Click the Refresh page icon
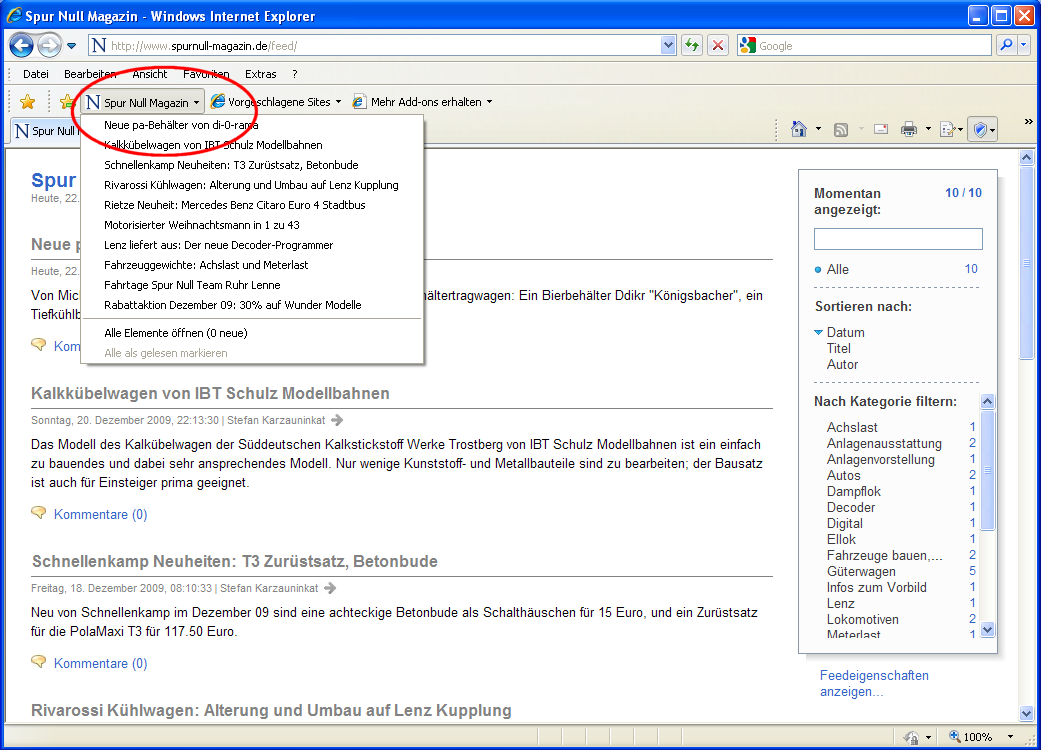The width and height of the screenshot is (1041, 750). coord(691,45)
